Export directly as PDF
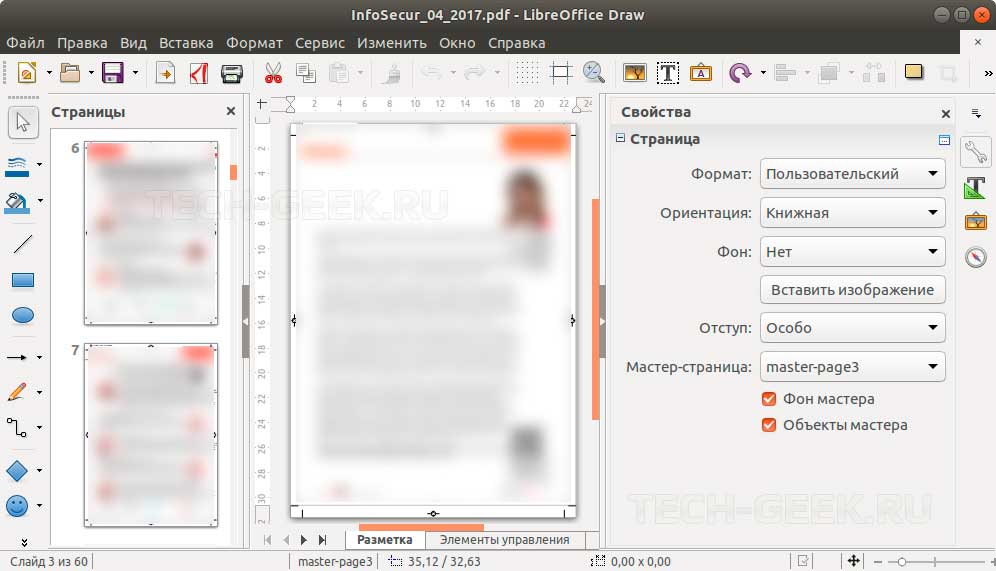996x571 pixels. (199, 73)
